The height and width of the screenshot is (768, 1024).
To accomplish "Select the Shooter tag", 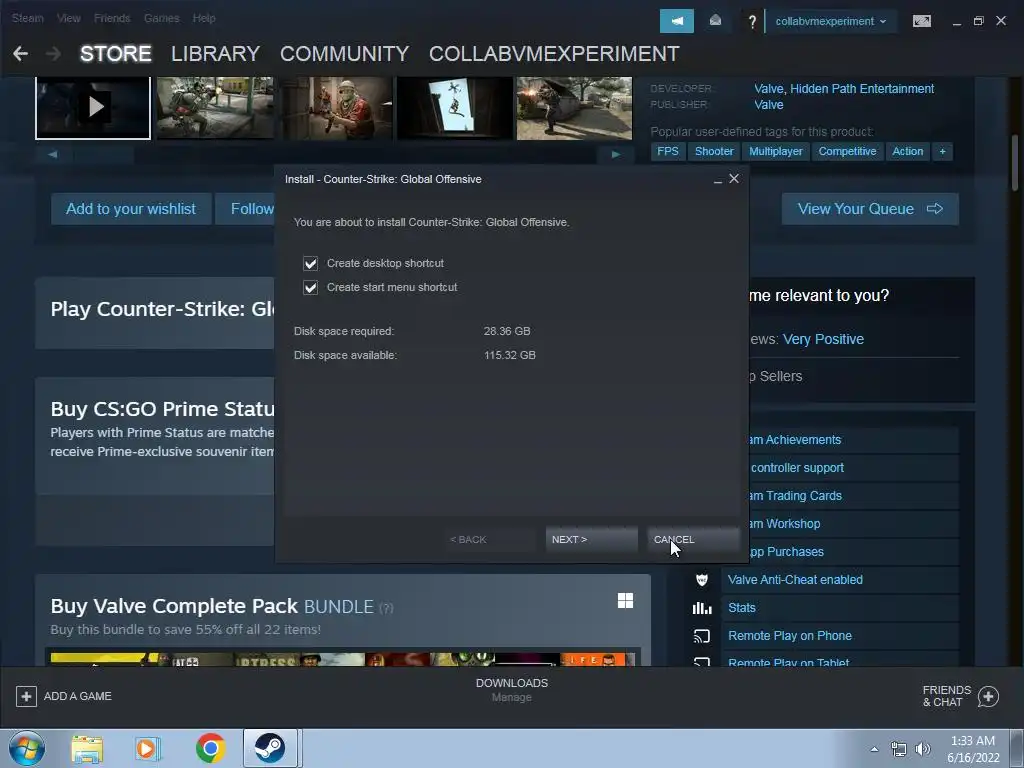I will click(714, 152).
